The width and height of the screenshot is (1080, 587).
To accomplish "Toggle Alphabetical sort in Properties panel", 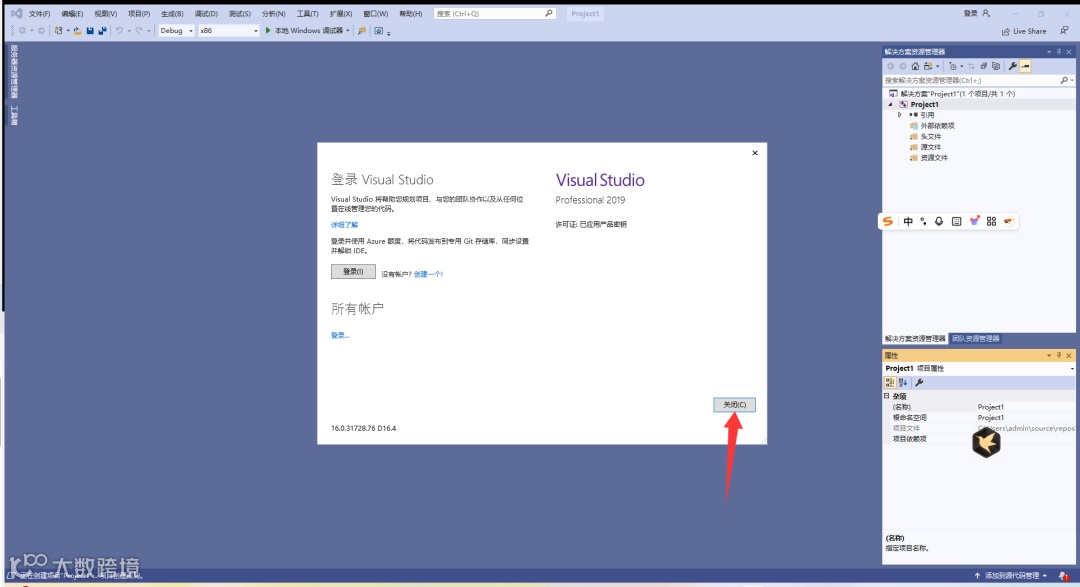I will point(903,382).
